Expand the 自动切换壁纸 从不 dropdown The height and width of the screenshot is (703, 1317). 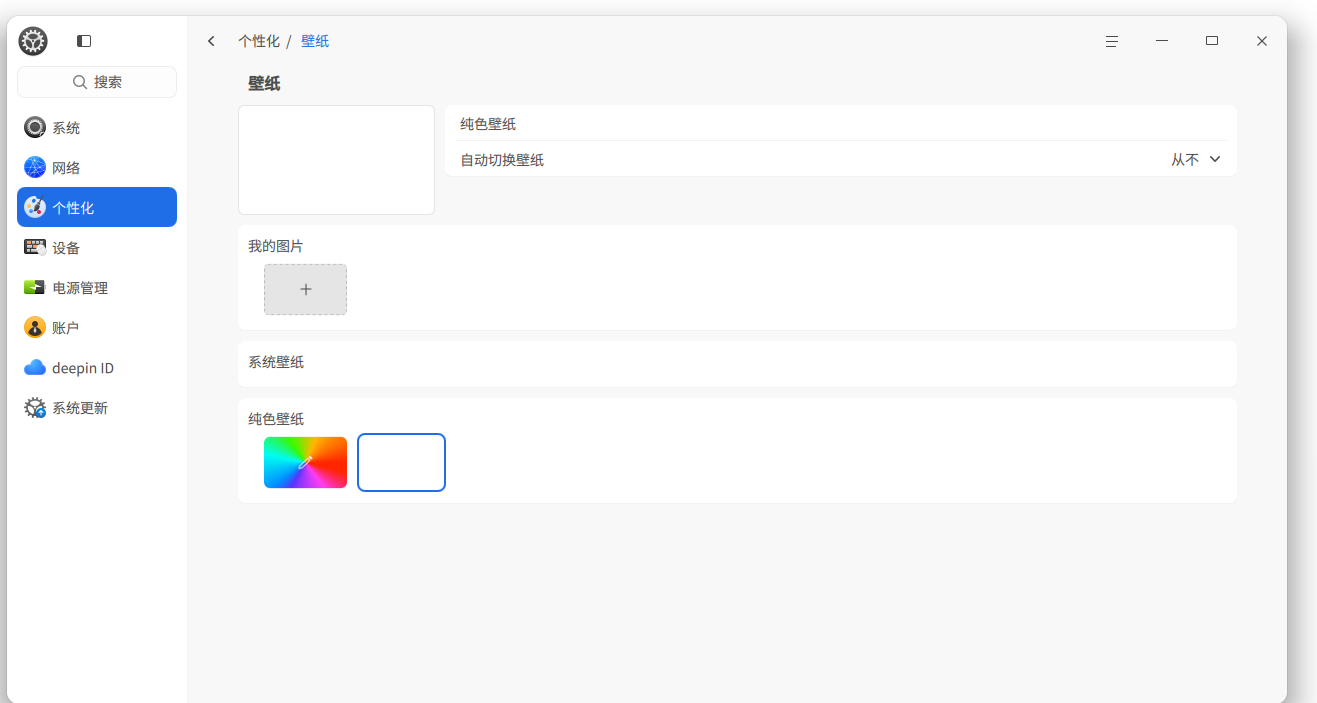(1196, 159)
